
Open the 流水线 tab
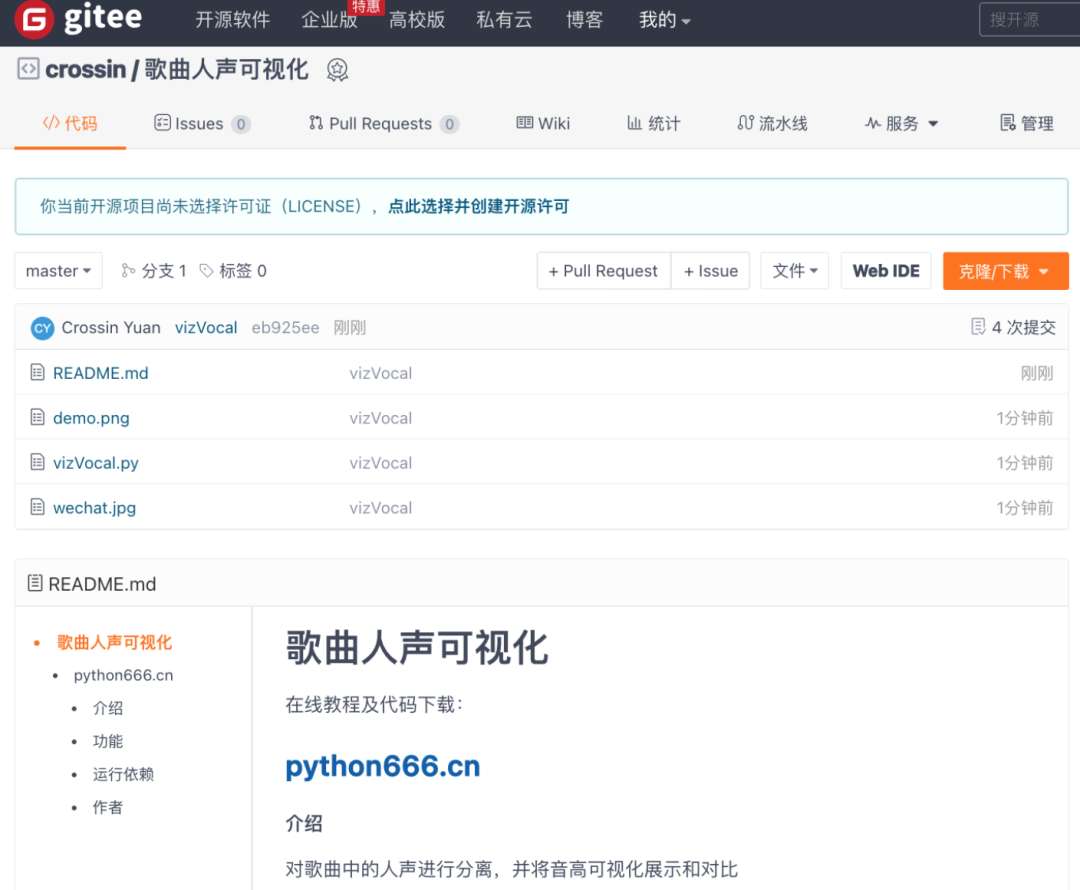772,123
